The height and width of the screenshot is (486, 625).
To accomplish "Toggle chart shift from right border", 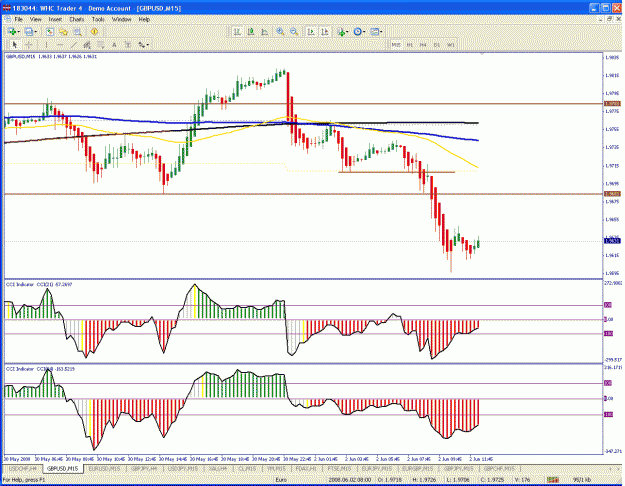I will tap(324, 32).
